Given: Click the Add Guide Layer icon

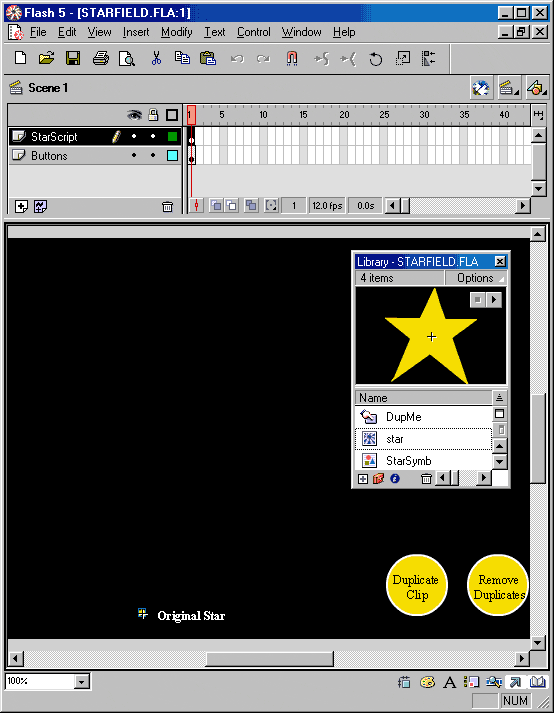Looking at the screenshot, I should point(40,206).
